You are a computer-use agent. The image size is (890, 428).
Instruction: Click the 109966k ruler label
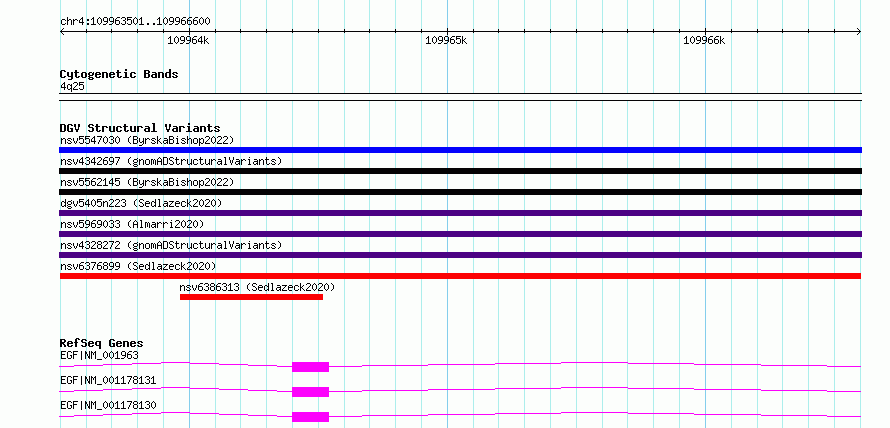point(704,41)
